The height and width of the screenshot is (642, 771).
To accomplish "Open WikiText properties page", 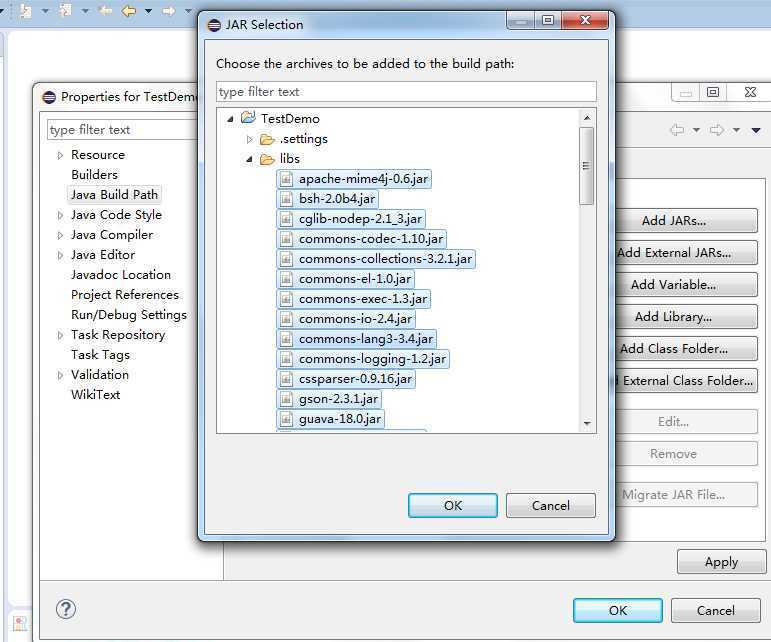I will tap(95, 395).
